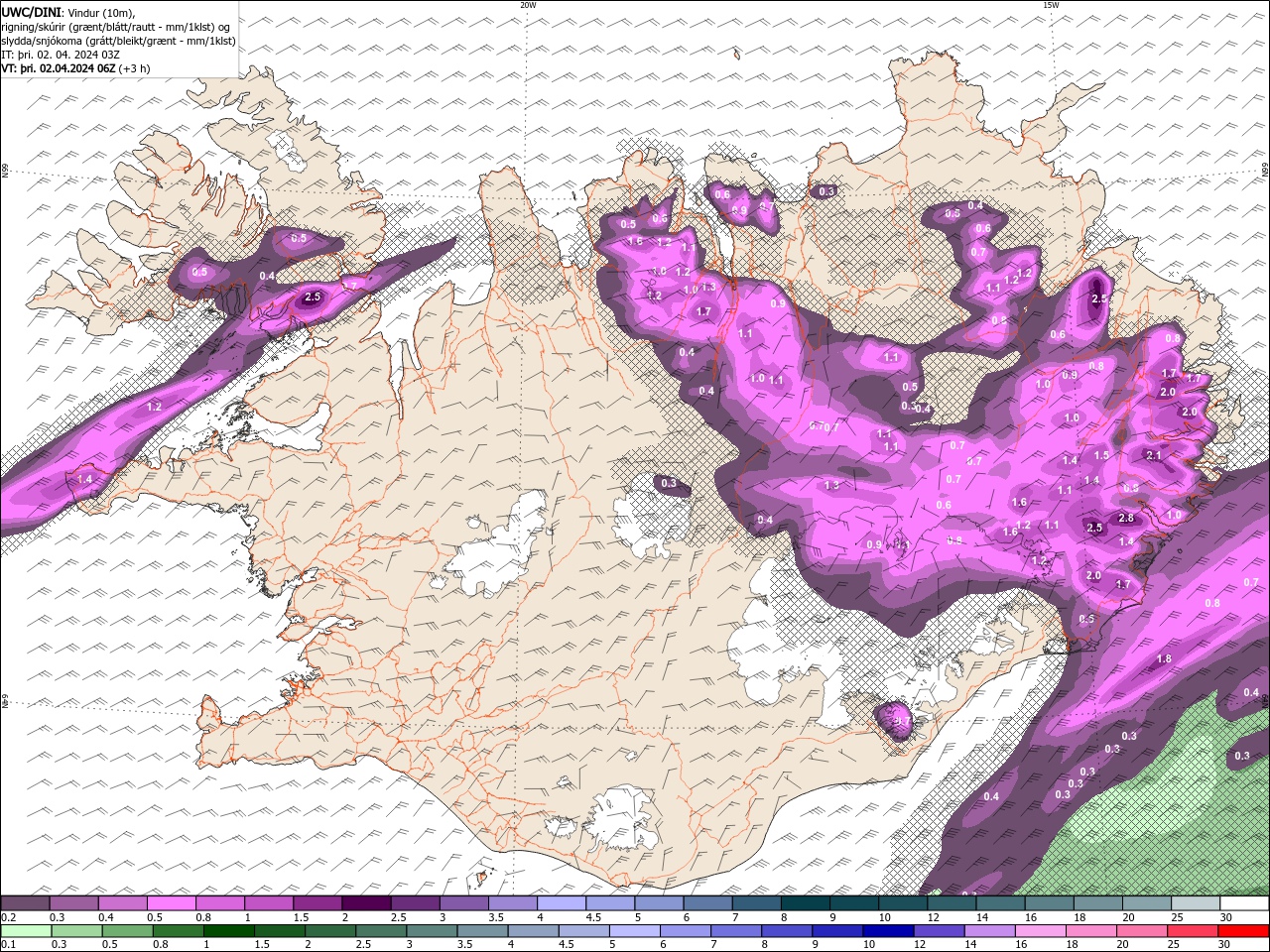Select the palest green 0.1 rain scale swatch

click(26, 931)
